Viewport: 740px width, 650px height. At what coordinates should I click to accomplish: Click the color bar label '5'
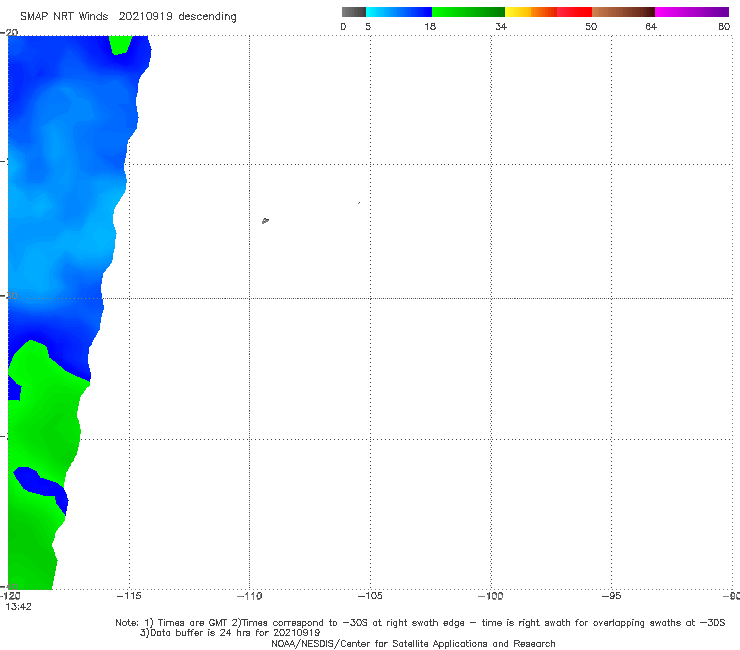368,27
